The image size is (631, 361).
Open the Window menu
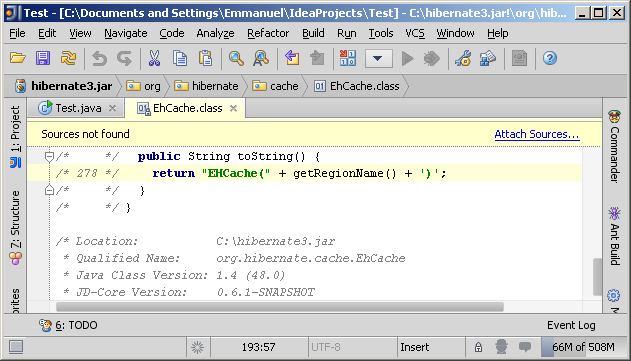pyautogui.click(x=455, y=33)
